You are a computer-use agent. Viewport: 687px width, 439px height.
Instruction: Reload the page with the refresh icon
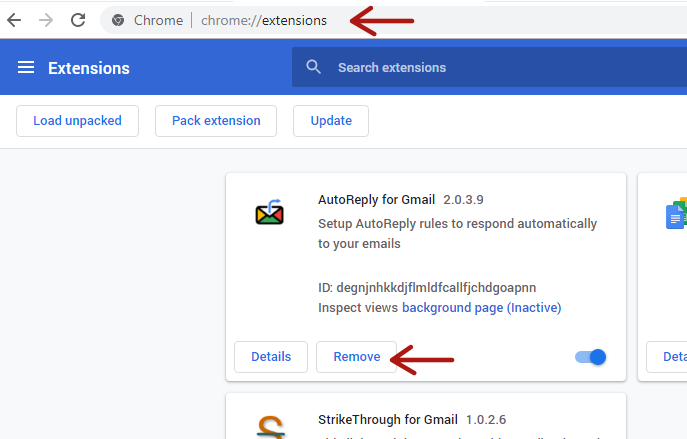(78, 20)
